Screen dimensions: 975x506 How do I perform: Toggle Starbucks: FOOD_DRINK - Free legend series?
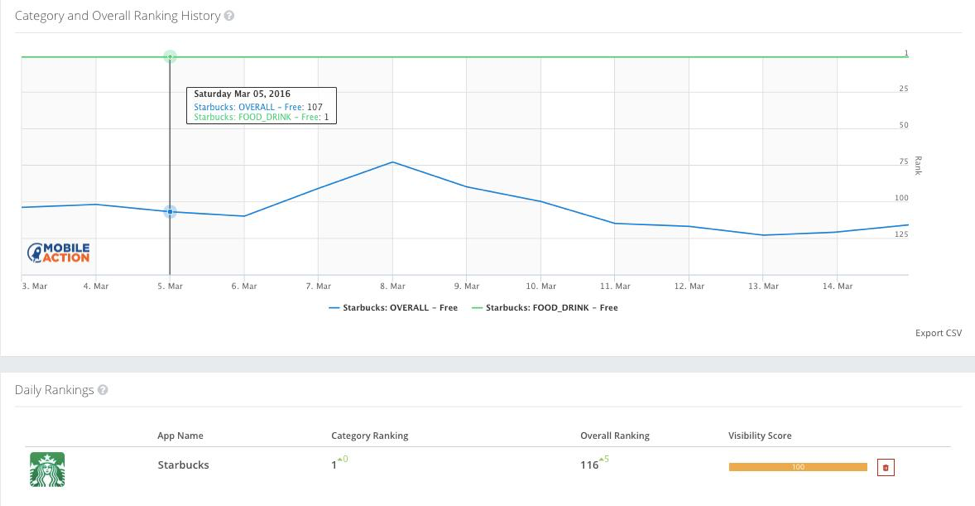(x=545, y=308)
